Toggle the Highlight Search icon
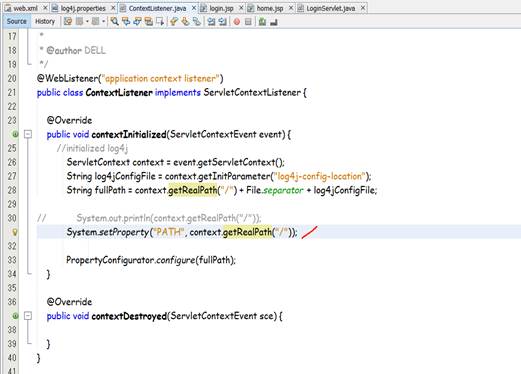 tap(149, 22)
